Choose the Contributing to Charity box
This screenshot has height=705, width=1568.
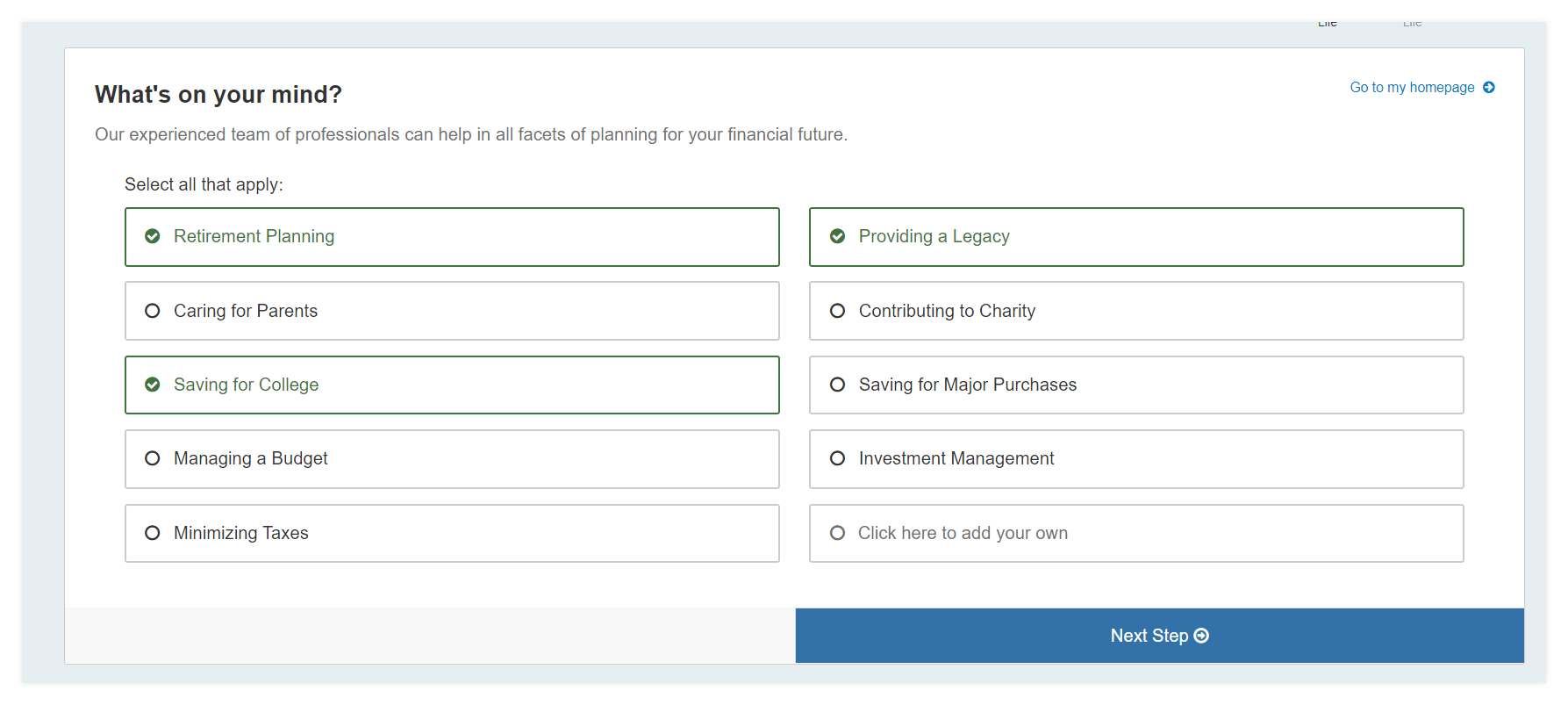[x=1136, y=311]
